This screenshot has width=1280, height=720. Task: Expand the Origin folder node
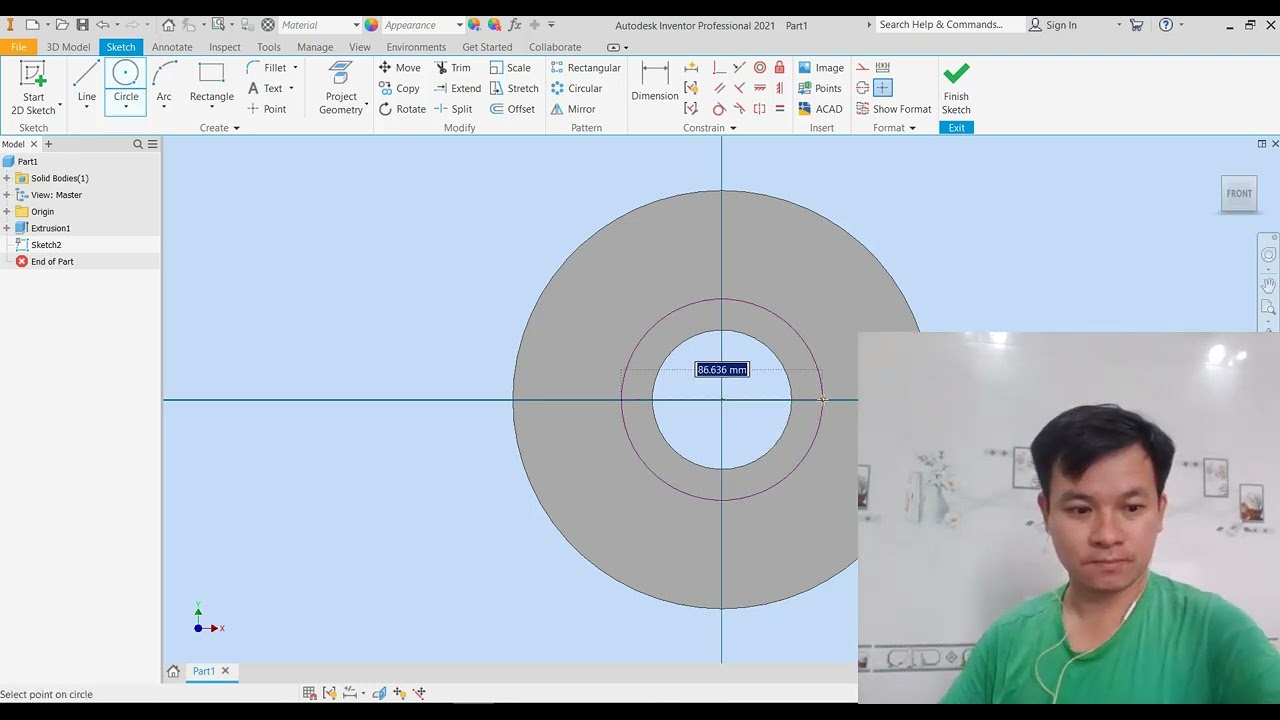pos(7,212)
